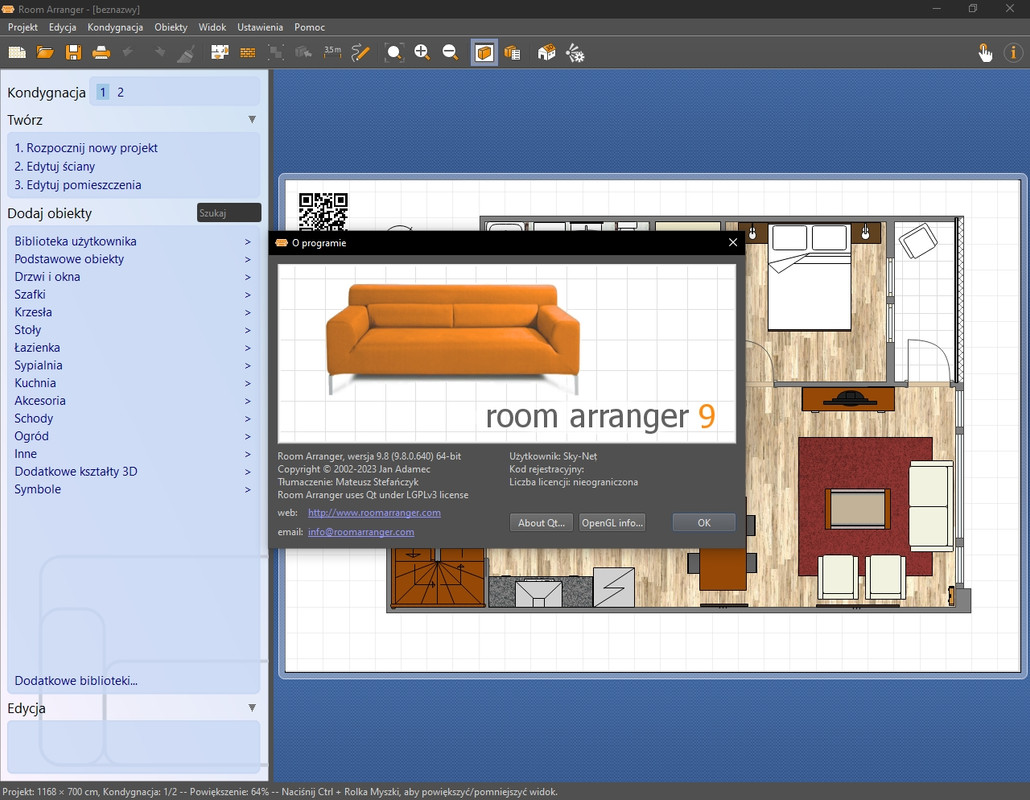The image size is (1030, 800).
Task: Click the hand pointer icon in toolbar
Action: (985, 53)
